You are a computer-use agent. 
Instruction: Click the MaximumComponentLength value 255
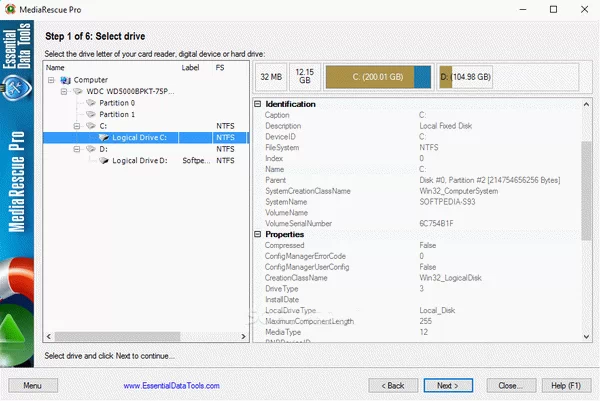(x=426, y=321)
